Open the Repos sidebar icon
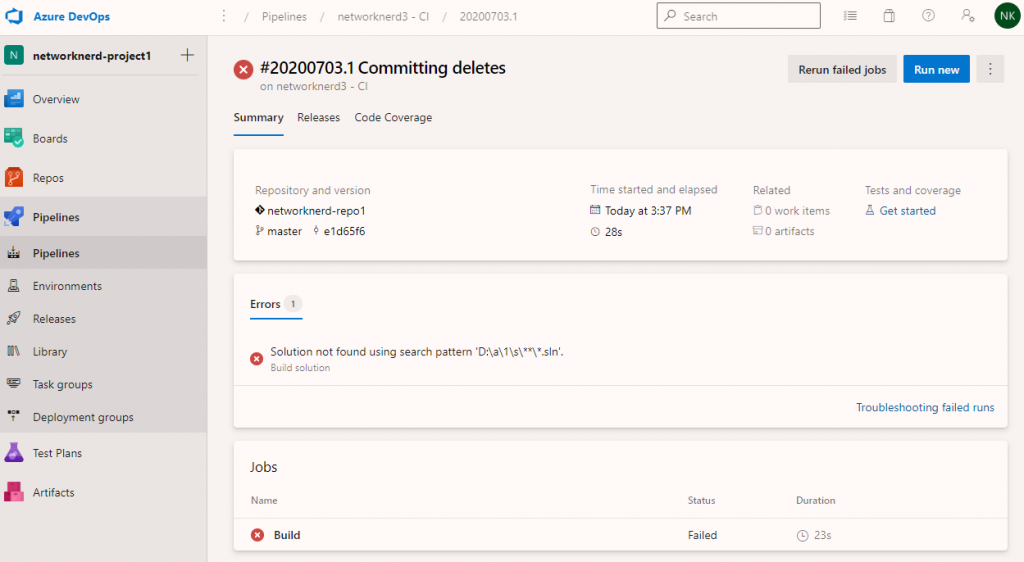The width and height of the screenshot is (1024, 562). (x=14, y=178)
